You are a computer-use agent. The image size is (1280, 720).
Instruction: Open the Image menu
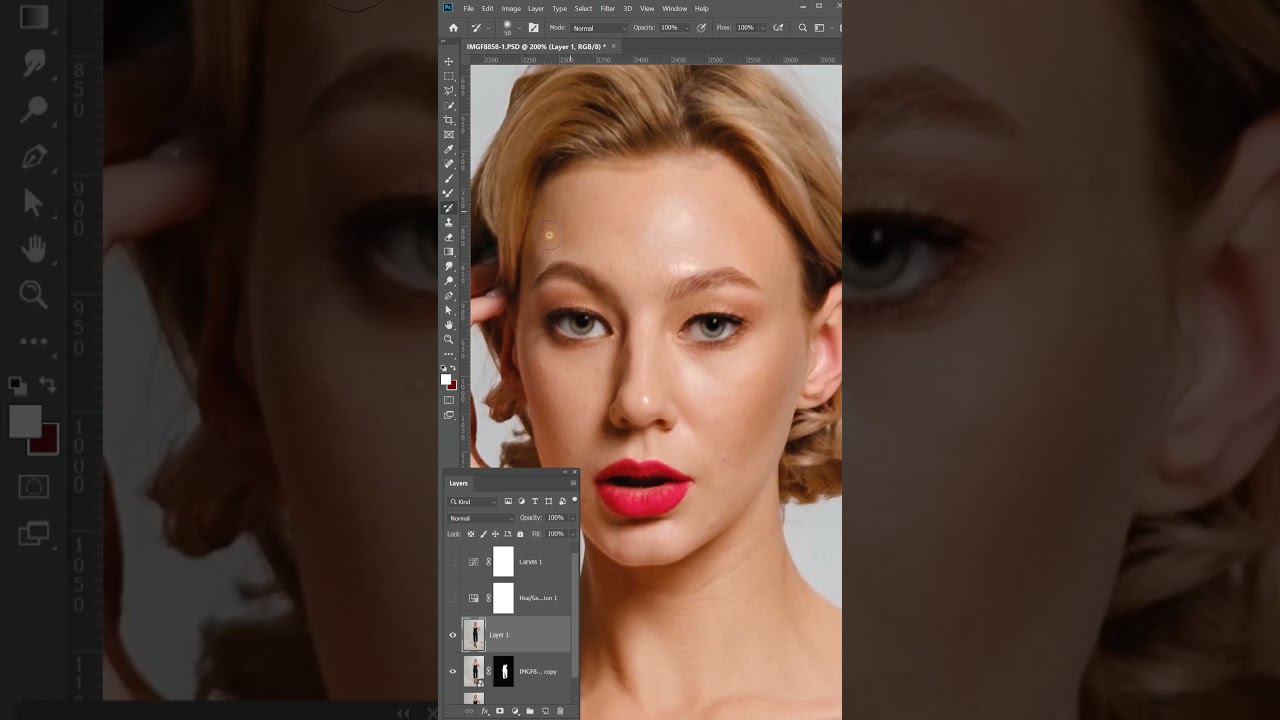[511, 9]
